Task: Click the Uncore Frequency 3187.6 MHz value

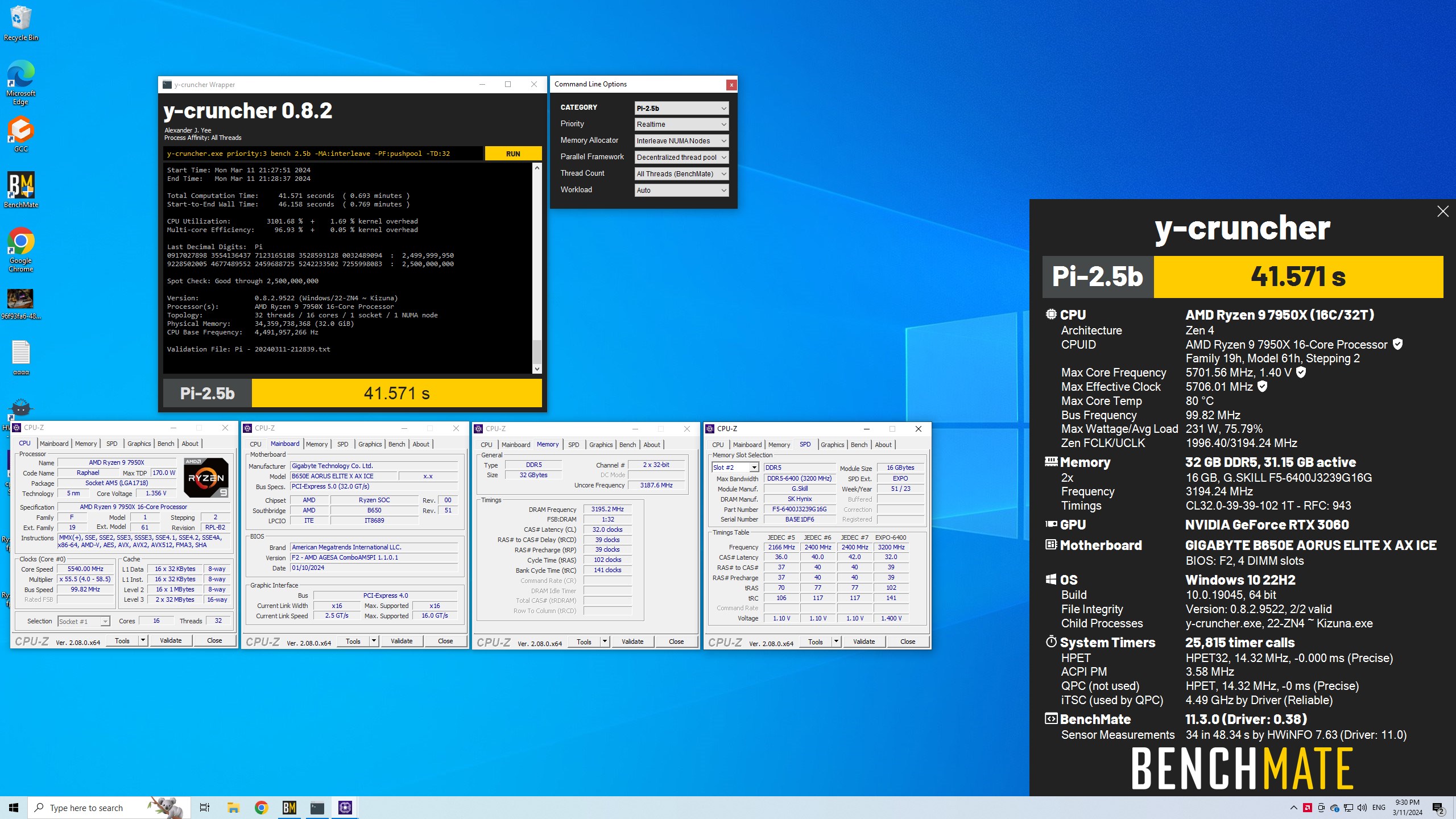Action: (656, 486)
